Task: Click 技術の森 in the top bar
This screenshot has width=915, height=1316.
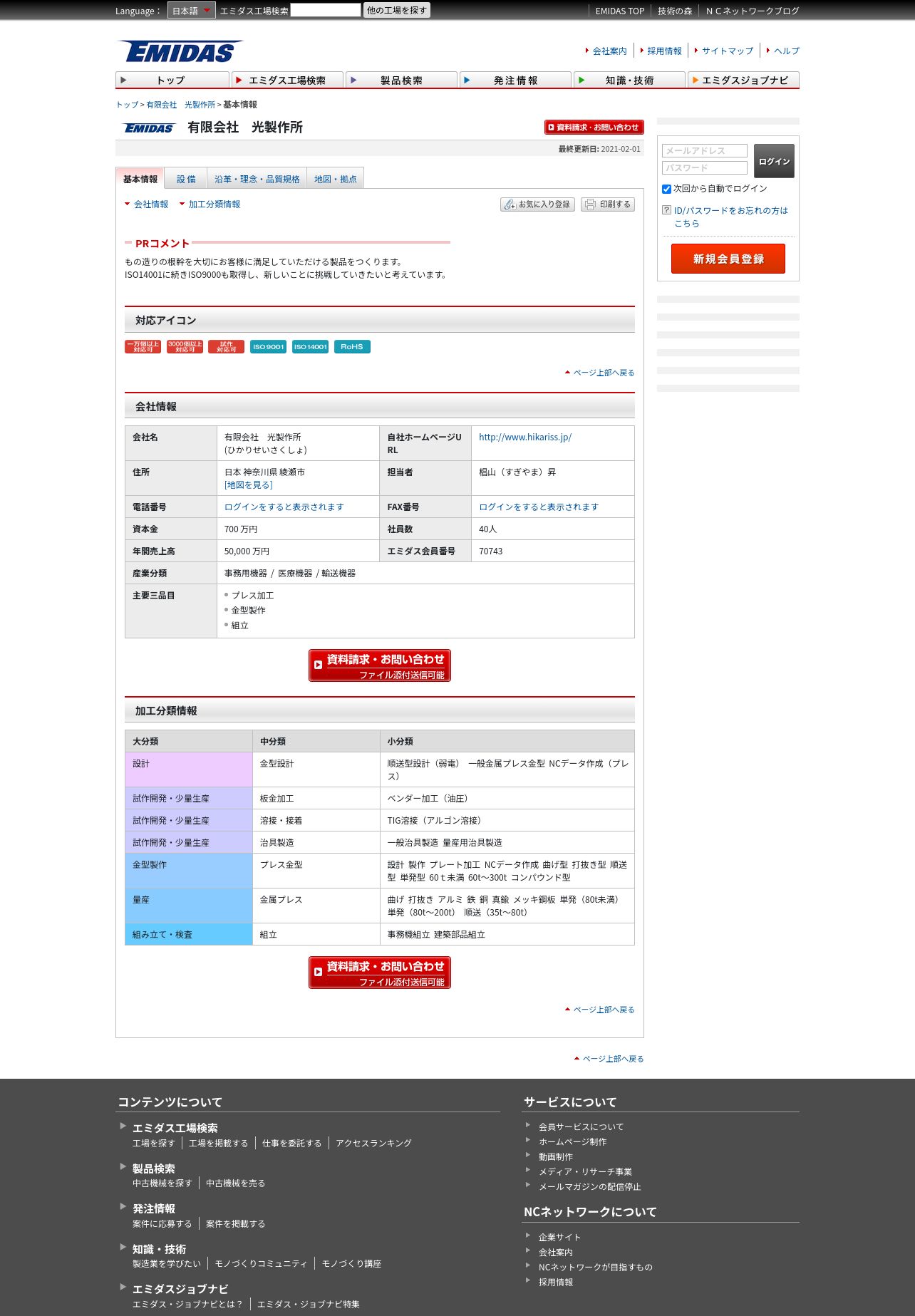Action: (675, 11)
